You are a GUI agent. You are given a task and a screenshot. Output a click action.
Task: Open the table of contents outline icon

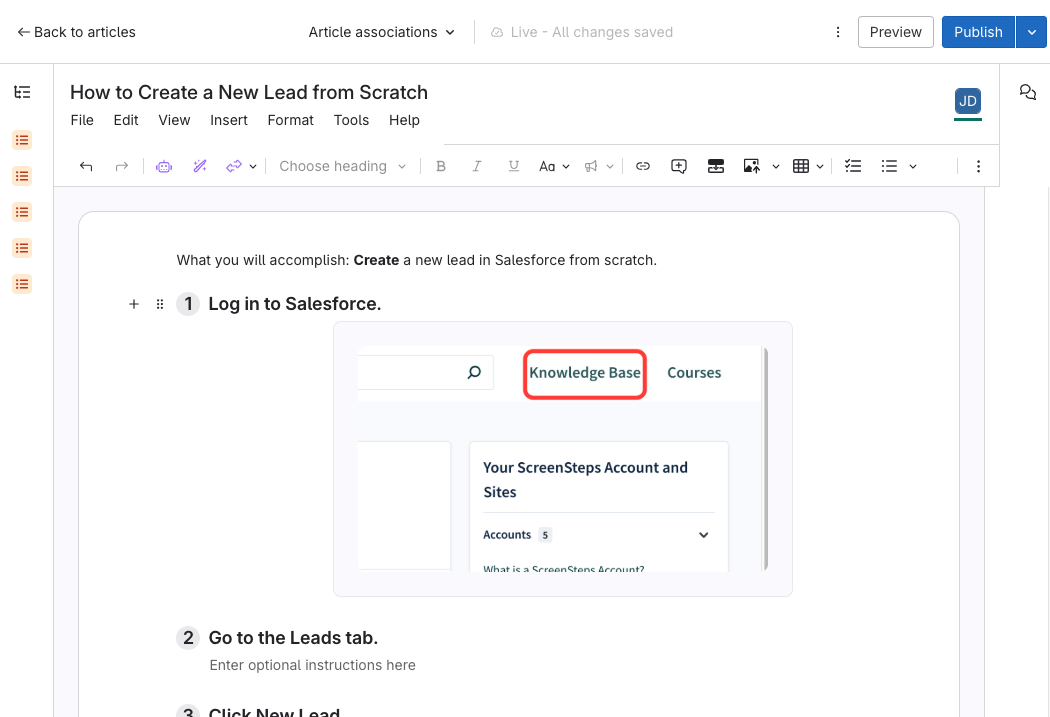coord(22,92)
